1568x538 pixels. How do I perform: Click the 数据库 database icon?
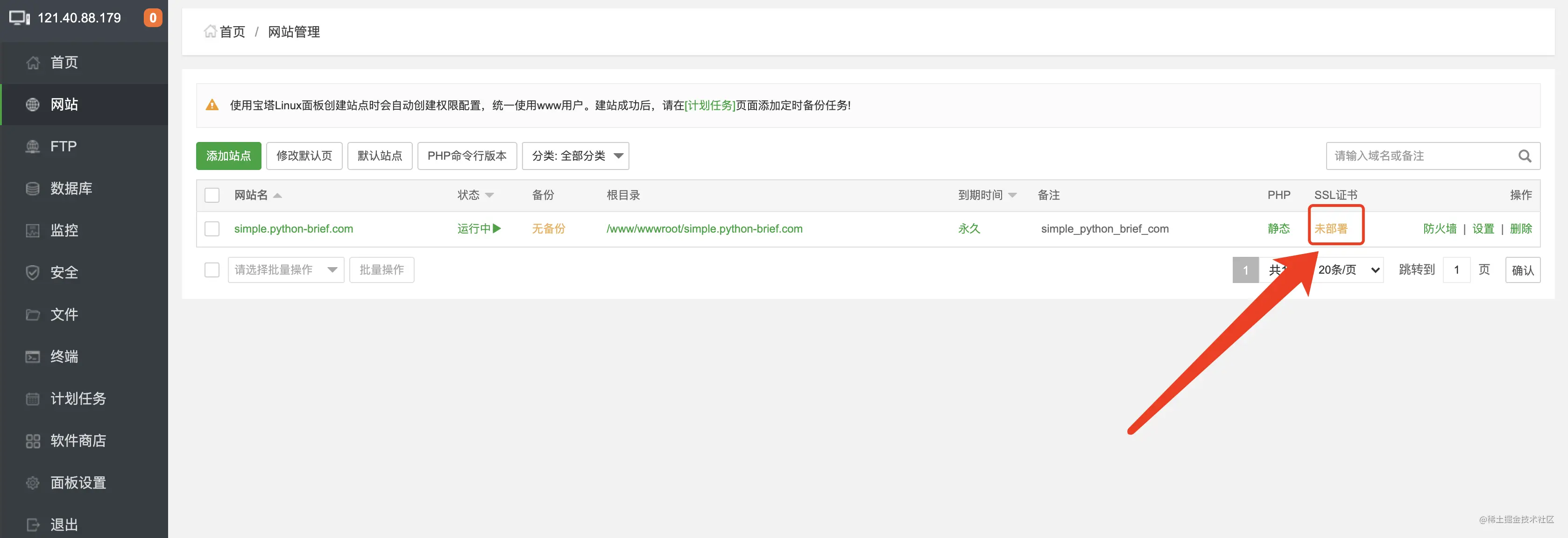[x=33, y=189]
